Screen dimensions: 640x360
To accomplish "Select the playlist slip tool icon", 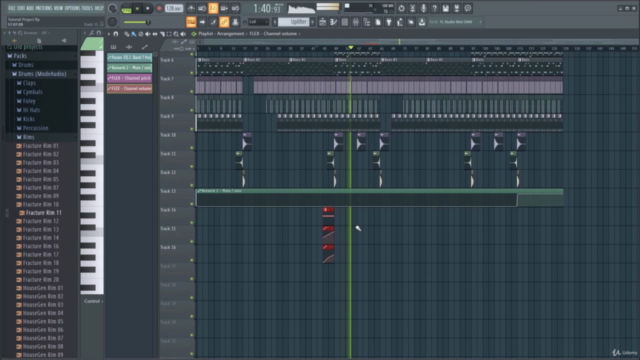I will pyautogui.click(x=155, y=34).
